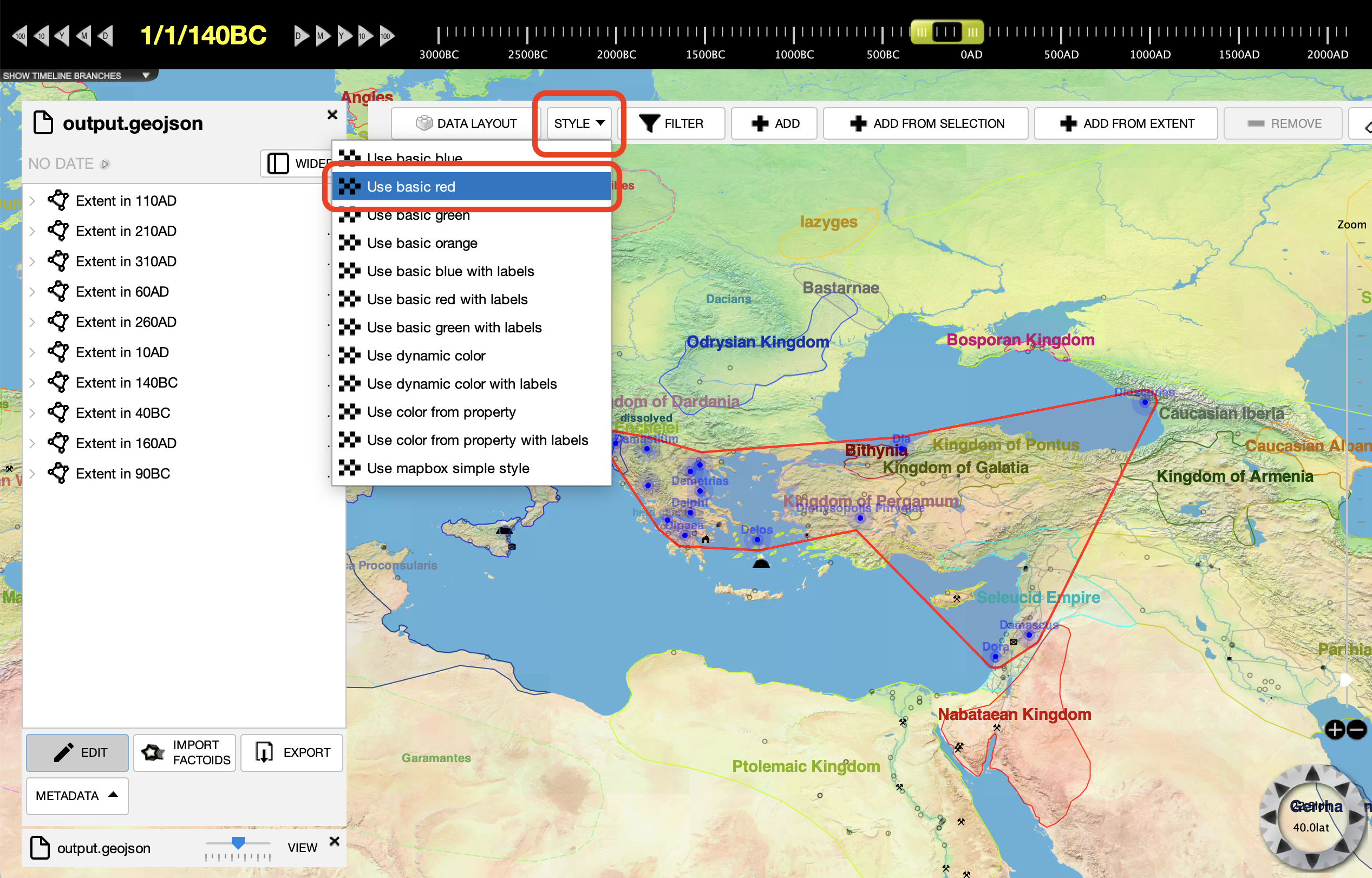Expand the Extent in 110AD item
The width and height of the screenshot is (1372, 878).
pos(32,201)
